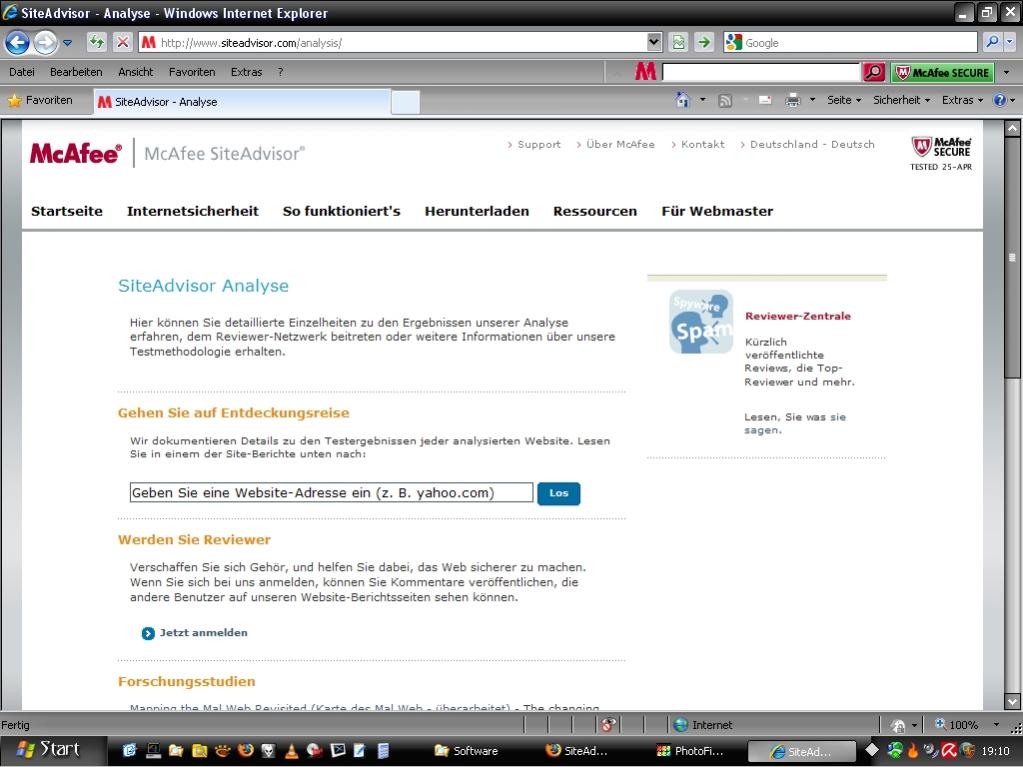Click the Read mail envelope icon
Image resolution: width=1023 pixels, height=767 pixels.
tap(765, 100)
